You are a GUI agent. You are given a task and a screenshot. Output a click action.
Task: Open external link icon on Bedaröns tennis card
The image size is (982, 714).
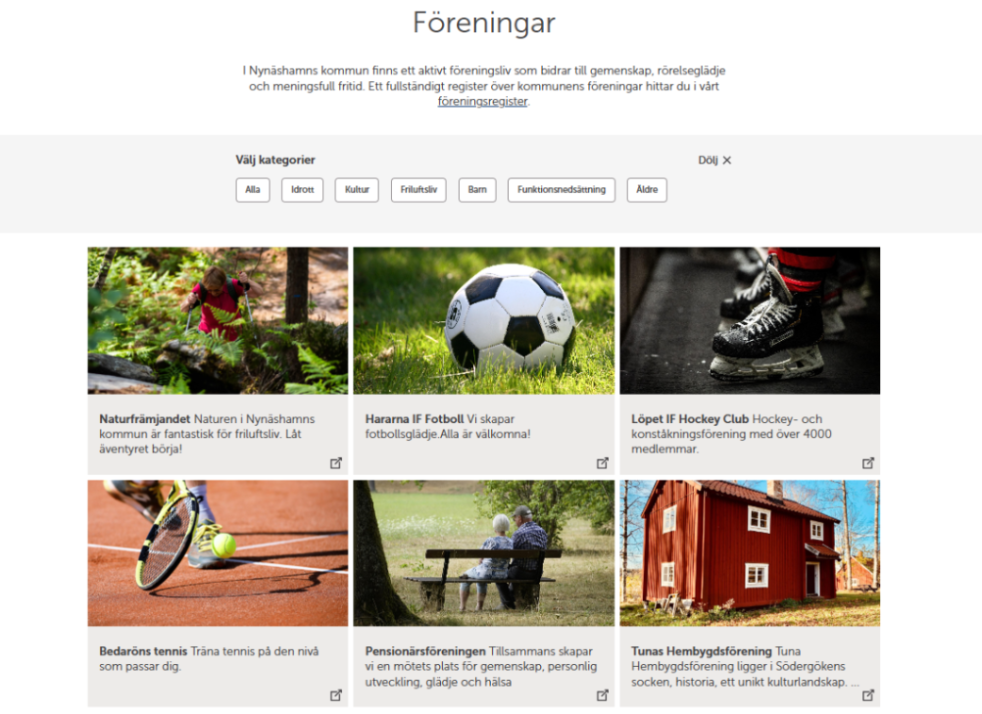pyautogui.click(x=336, y=695)
